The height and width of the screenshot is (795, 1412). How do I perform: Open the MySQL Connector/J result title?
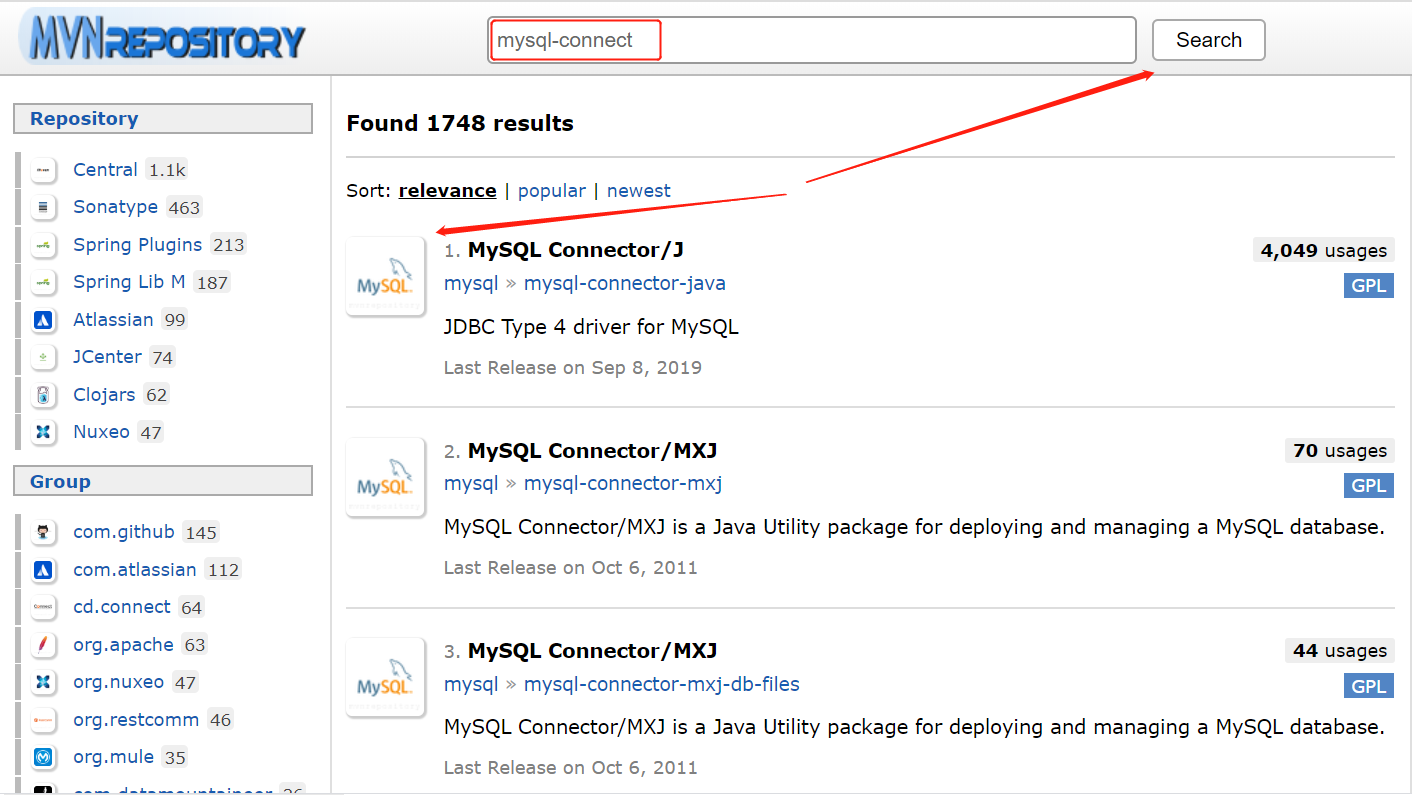click(x=576, y=250)
